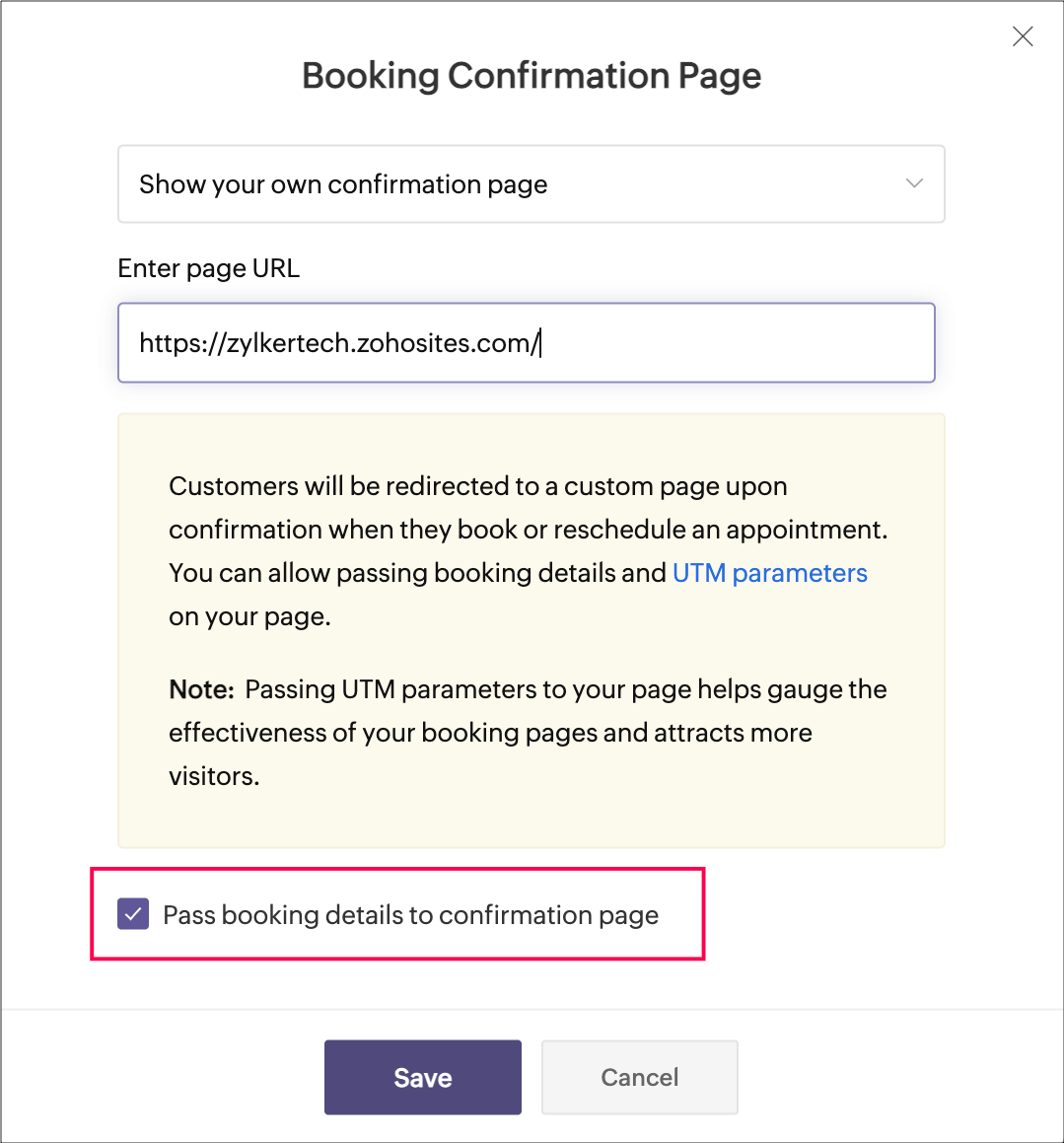
Task: Click the 'confirmation when they book or reschedule' line
Action: (x=528, y=530)
